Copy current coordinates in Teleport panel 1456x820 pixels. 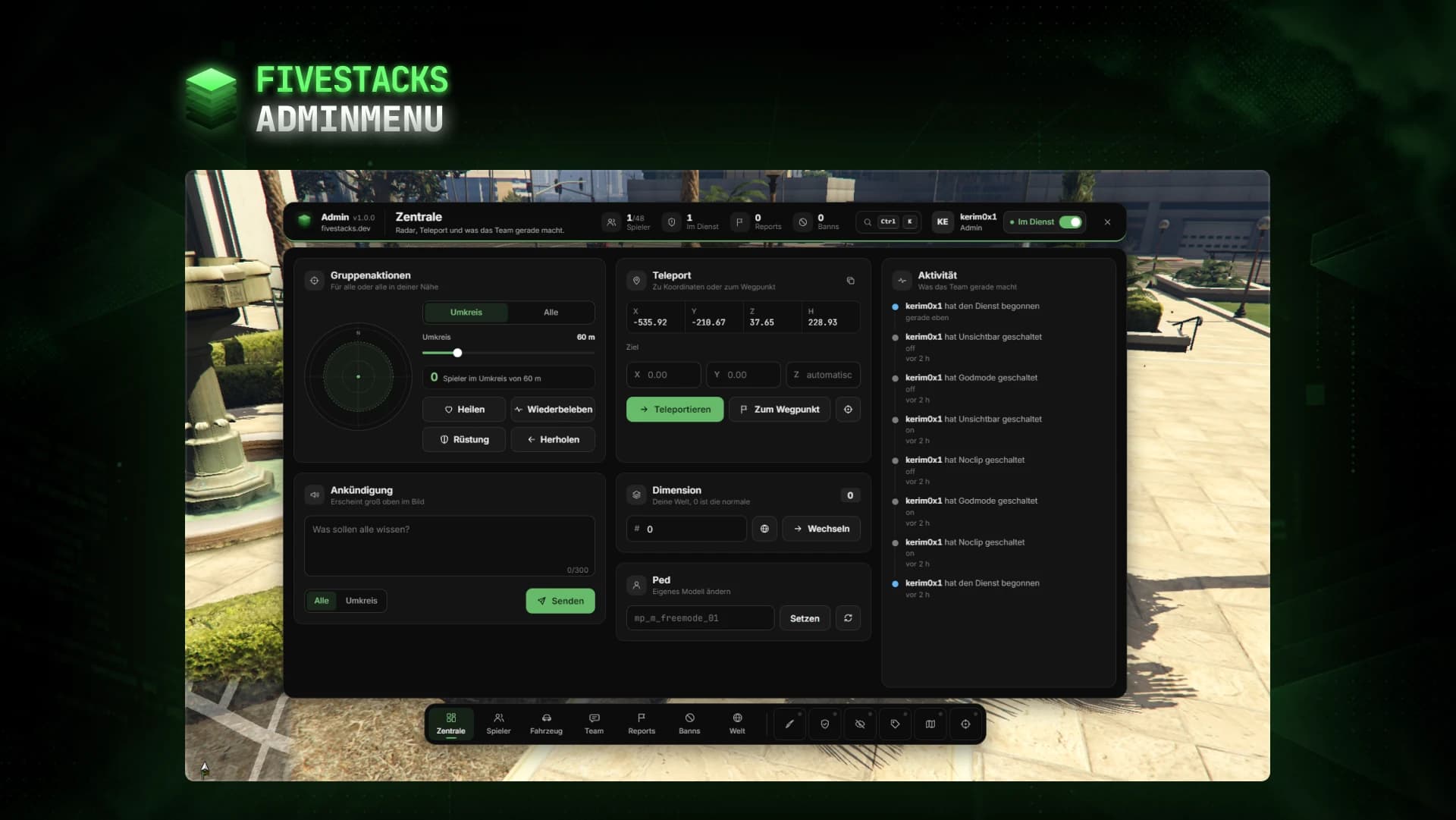(850, 281)
